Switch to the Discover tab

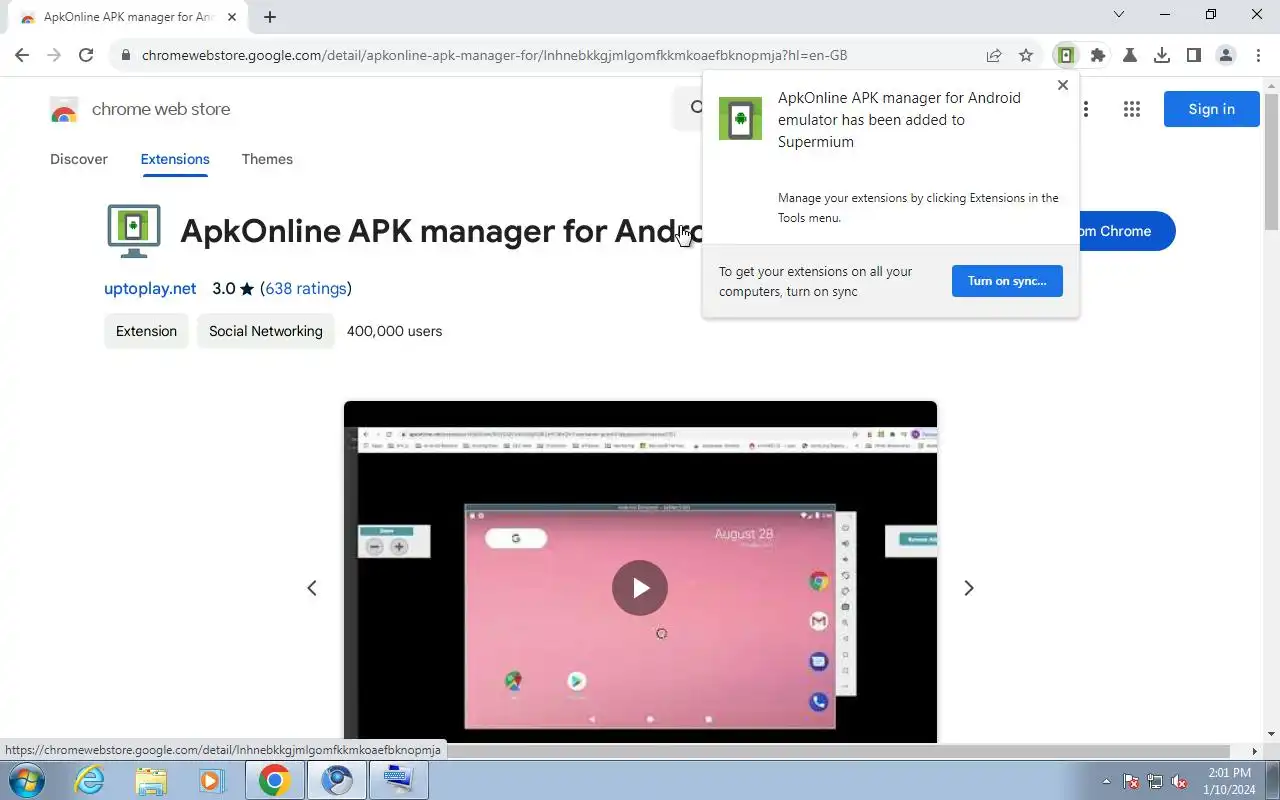tap(79, 159)
